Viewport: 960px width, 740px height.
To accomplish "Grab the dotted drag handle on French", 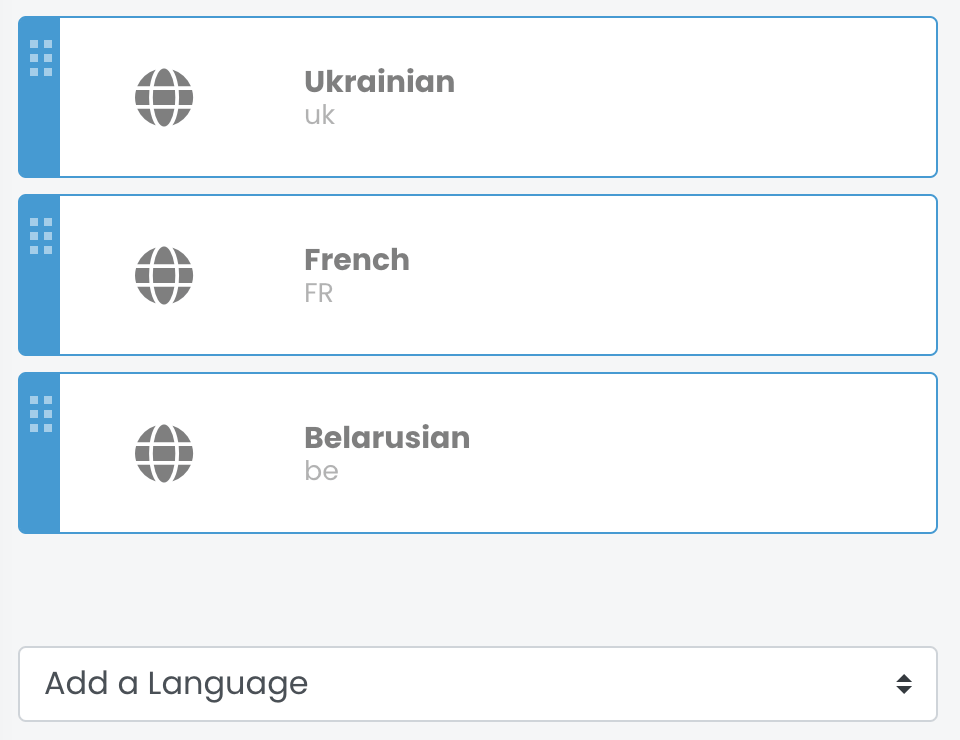I will click(x=41, y=236).
